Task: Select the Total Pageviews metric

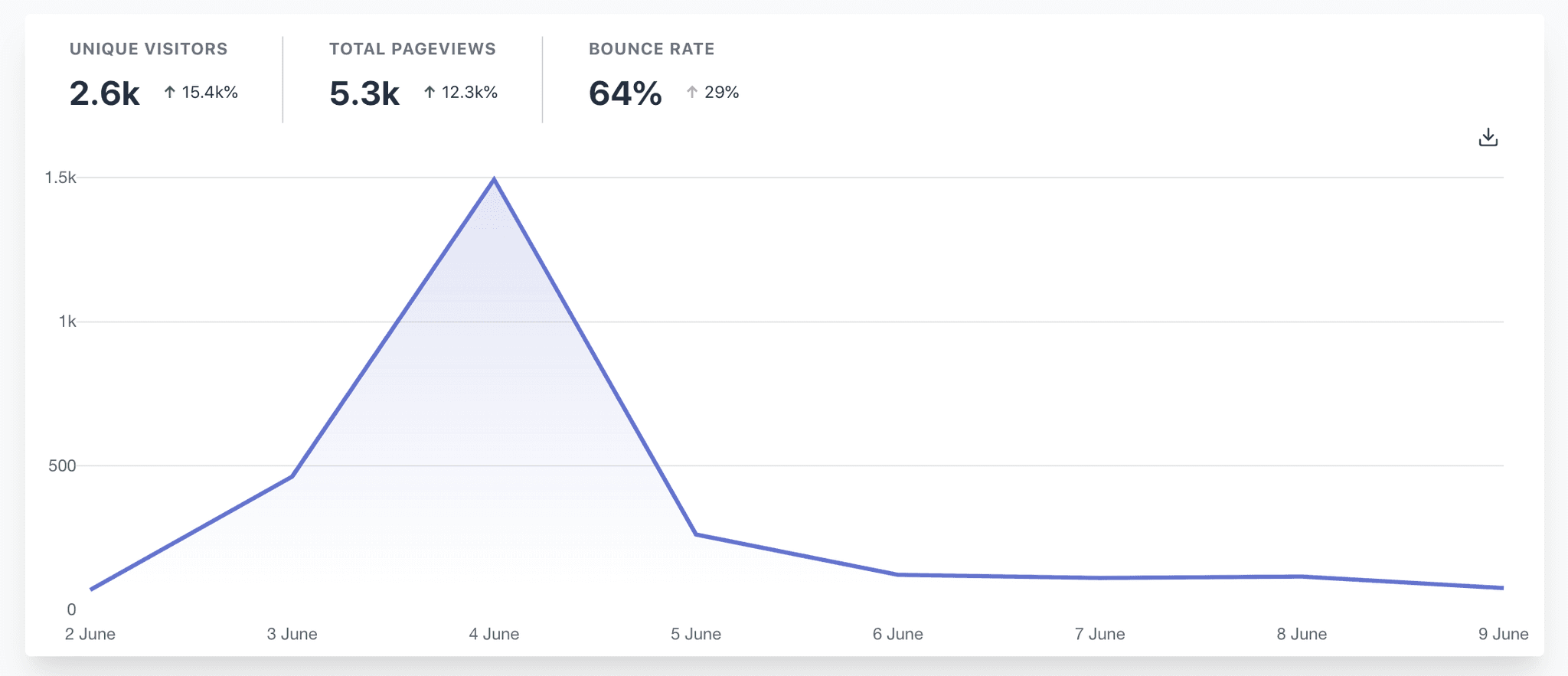Action: [413, 49]
